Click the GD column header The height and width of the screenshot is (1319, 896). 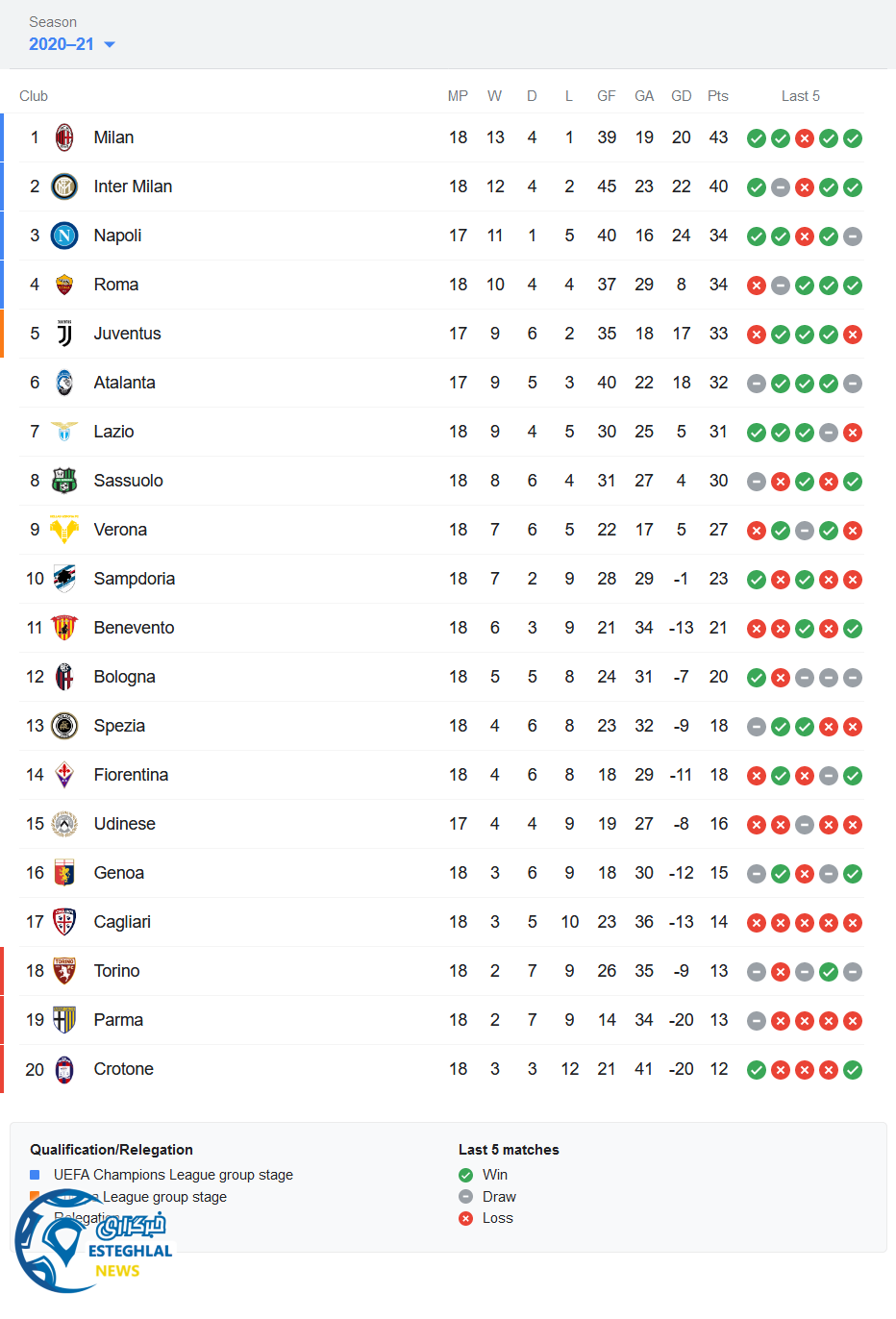click(682, 96)
